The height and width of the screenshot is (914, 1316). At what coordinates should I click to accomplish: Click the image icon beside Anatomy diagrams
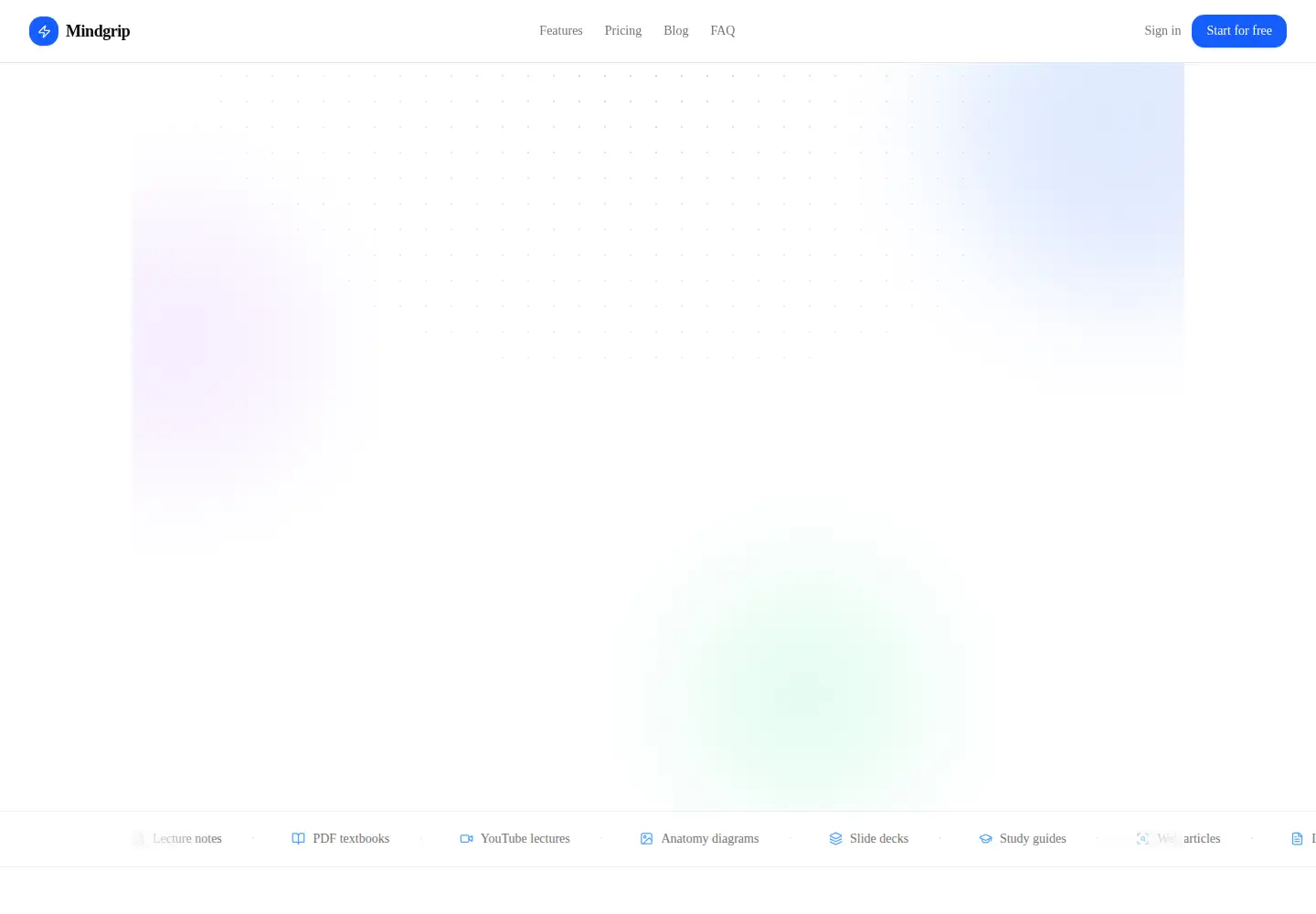647,839
